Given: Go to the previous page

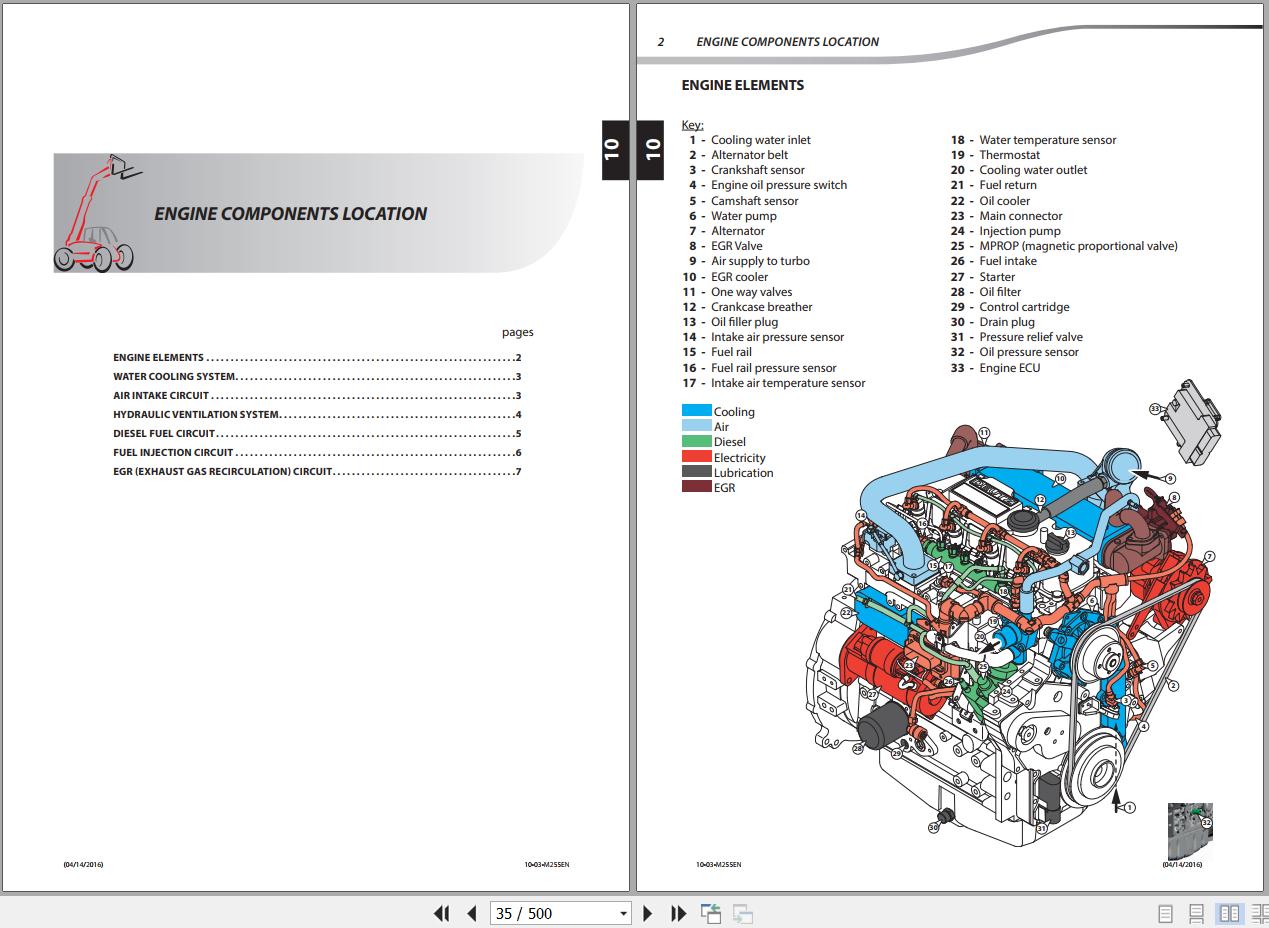Looking at the screenshot, I should pyautogui.click(x=472, y=913).
